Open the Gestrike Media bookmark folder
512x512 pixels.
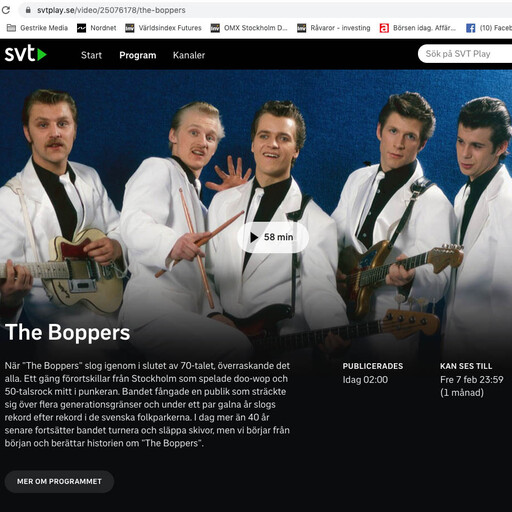[x=37, y=28]
